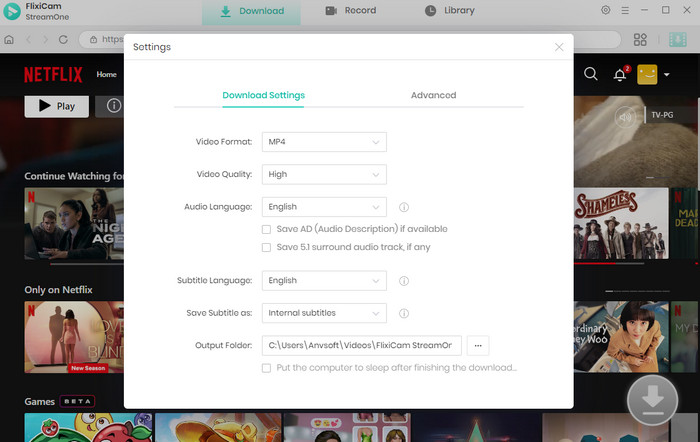Open Save Subtitle as dropdown
The width and height of the screenshot is (700, 442).
click(x=324, y=313)
